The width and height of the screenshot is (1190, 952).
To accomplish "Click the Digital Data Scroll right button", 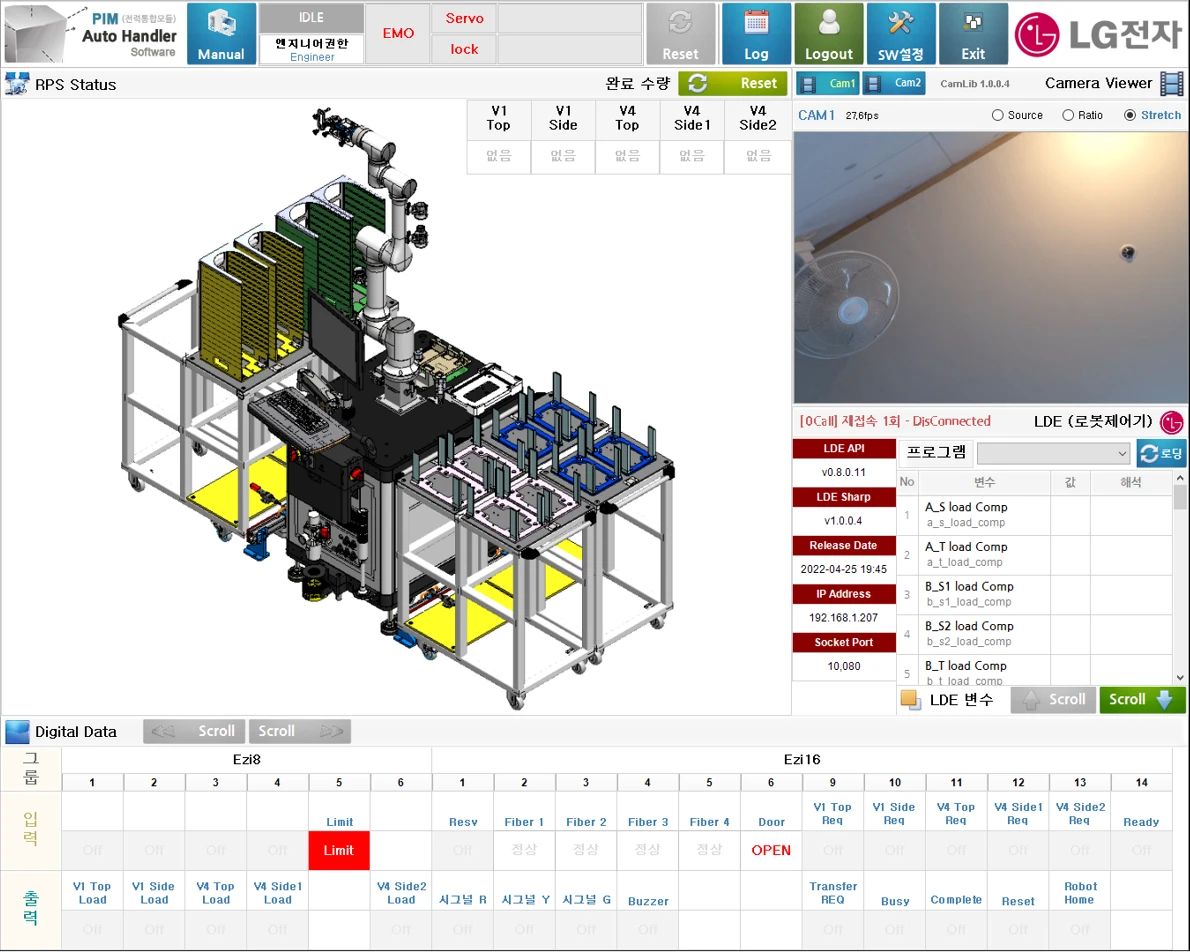I will pyautogui.click(x=300, y=731).
